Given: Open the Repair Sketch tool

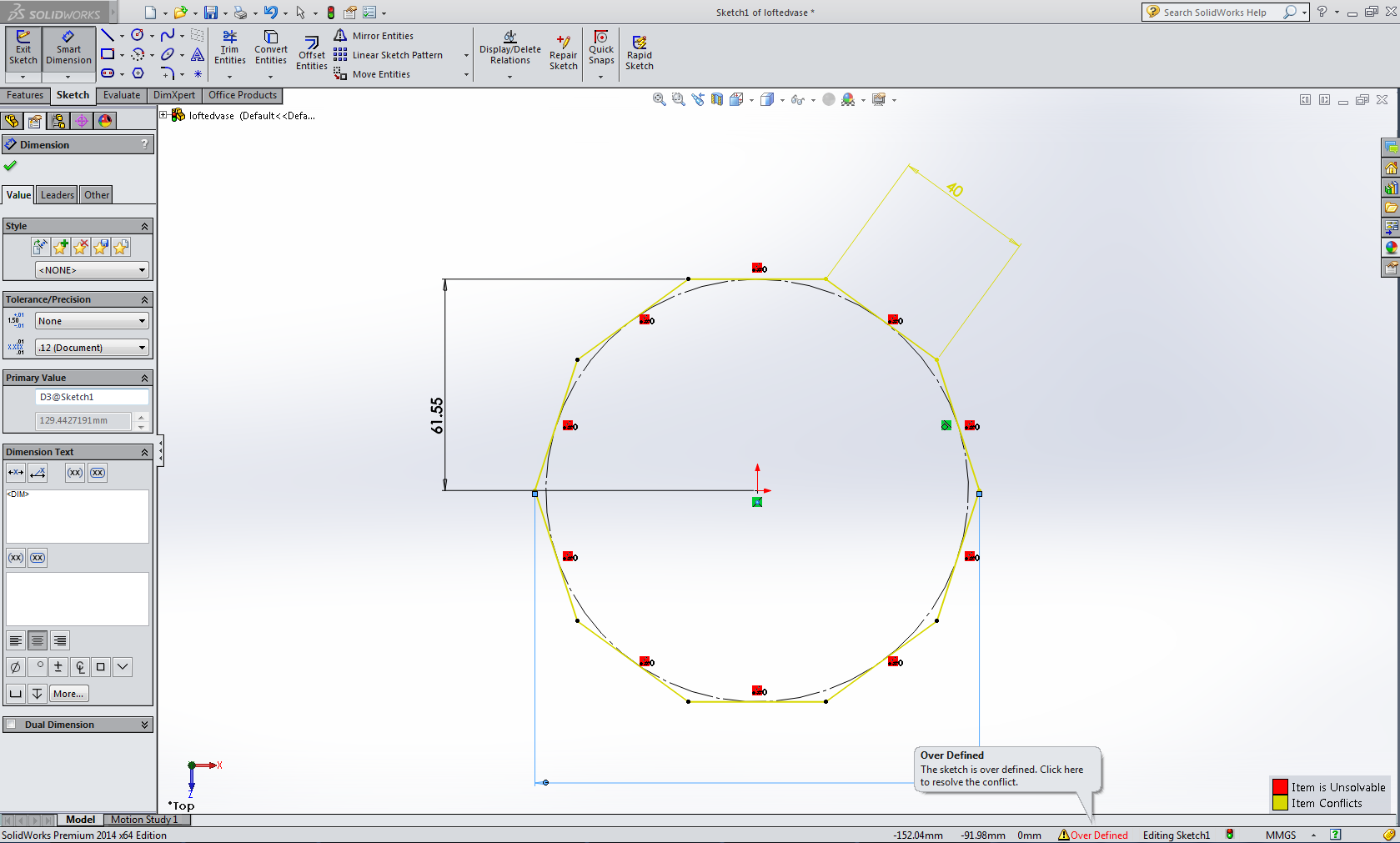Looking at the screenshot, I should click(x=563, y=50).
